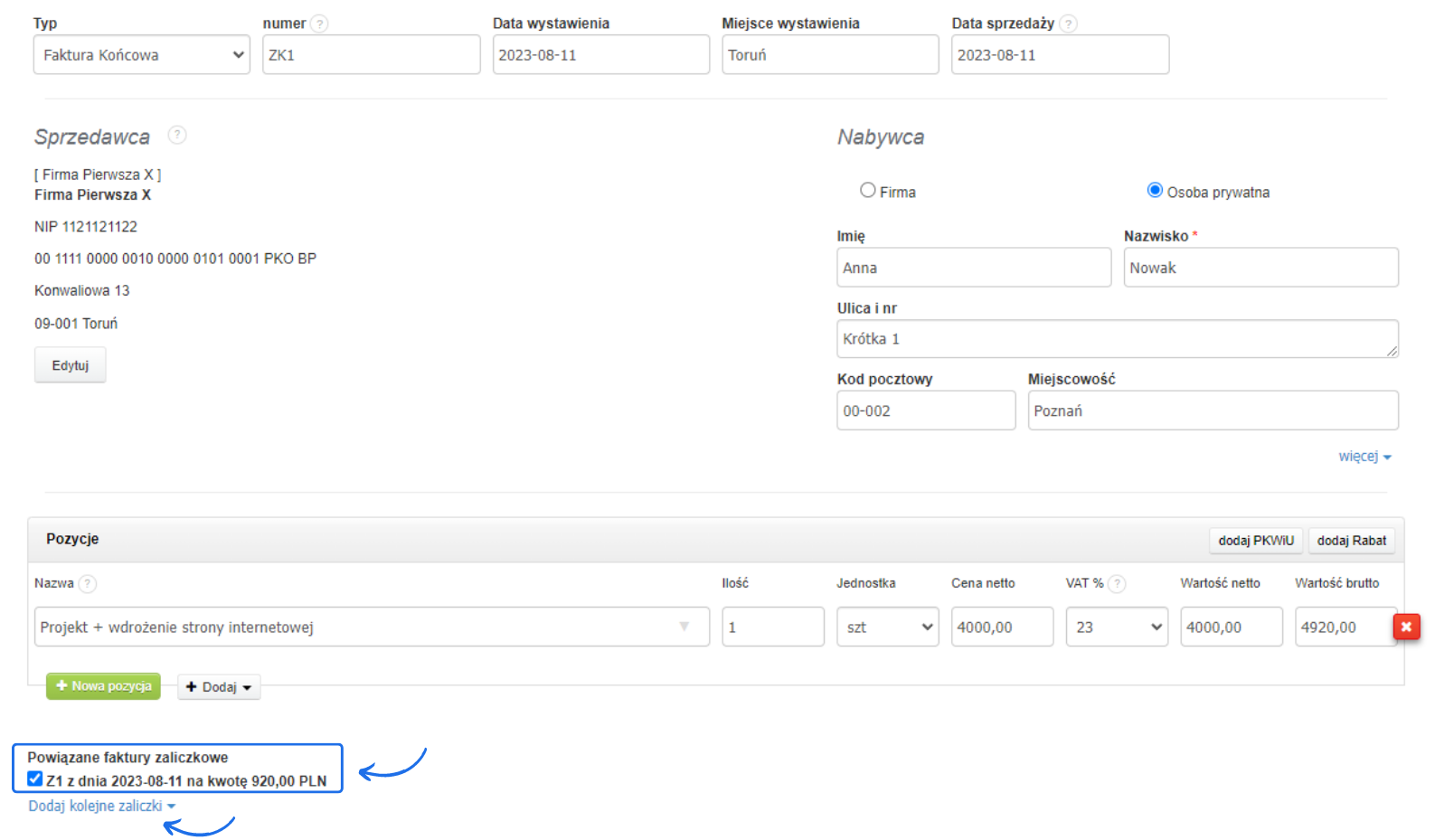Click the help icon next to Sprzedawca
The image size is (1435, 840).
tap(177, 135)
